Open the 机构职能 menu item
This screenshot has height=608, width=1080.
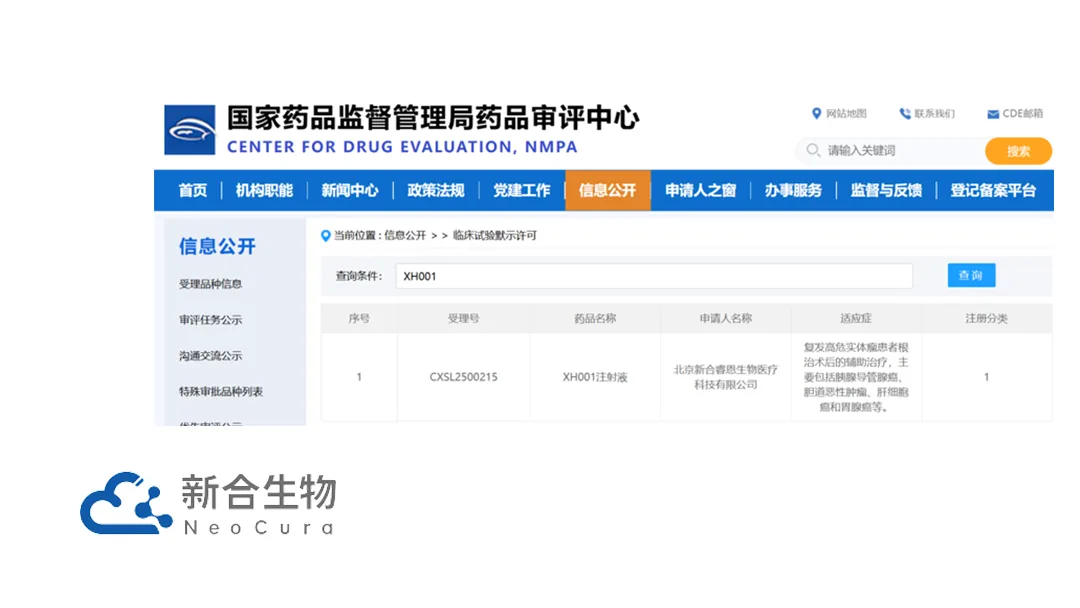[264, 191]
